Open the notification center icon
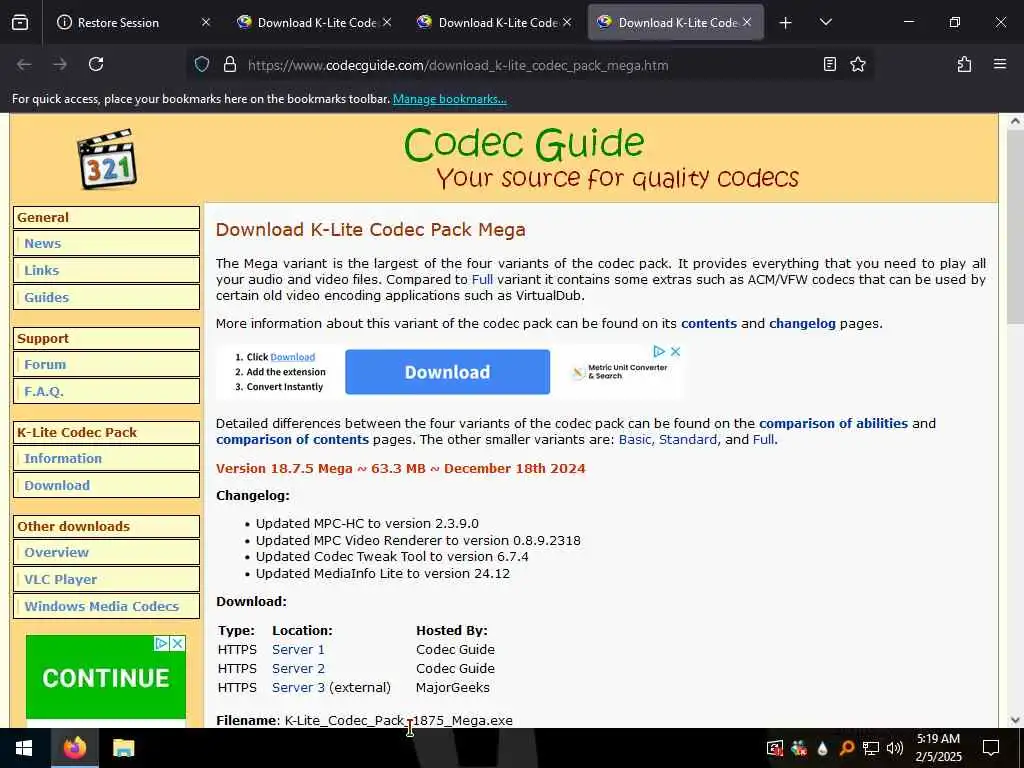 pyautogui.click(x=991, y=748)
